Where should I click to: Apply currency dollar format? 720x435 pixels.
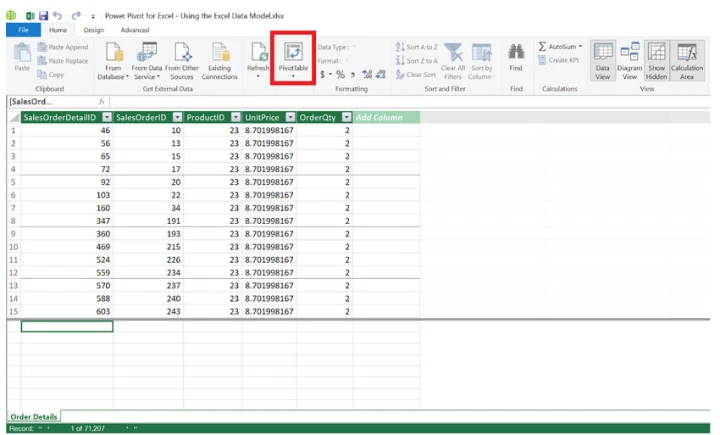322,74
